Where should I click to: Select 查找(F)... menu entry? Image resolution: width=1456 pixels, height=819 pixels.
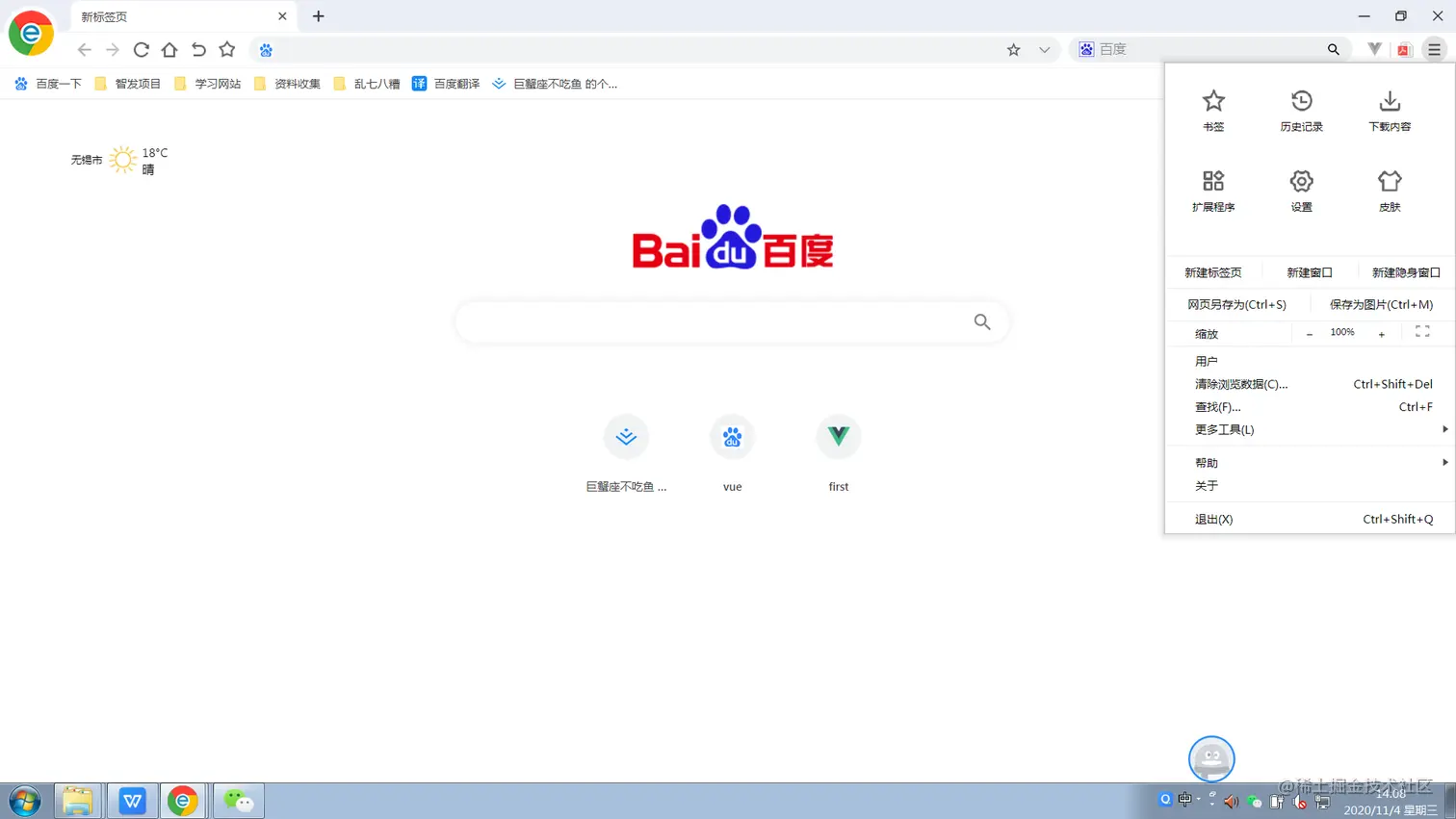(x=1310, y=407)
